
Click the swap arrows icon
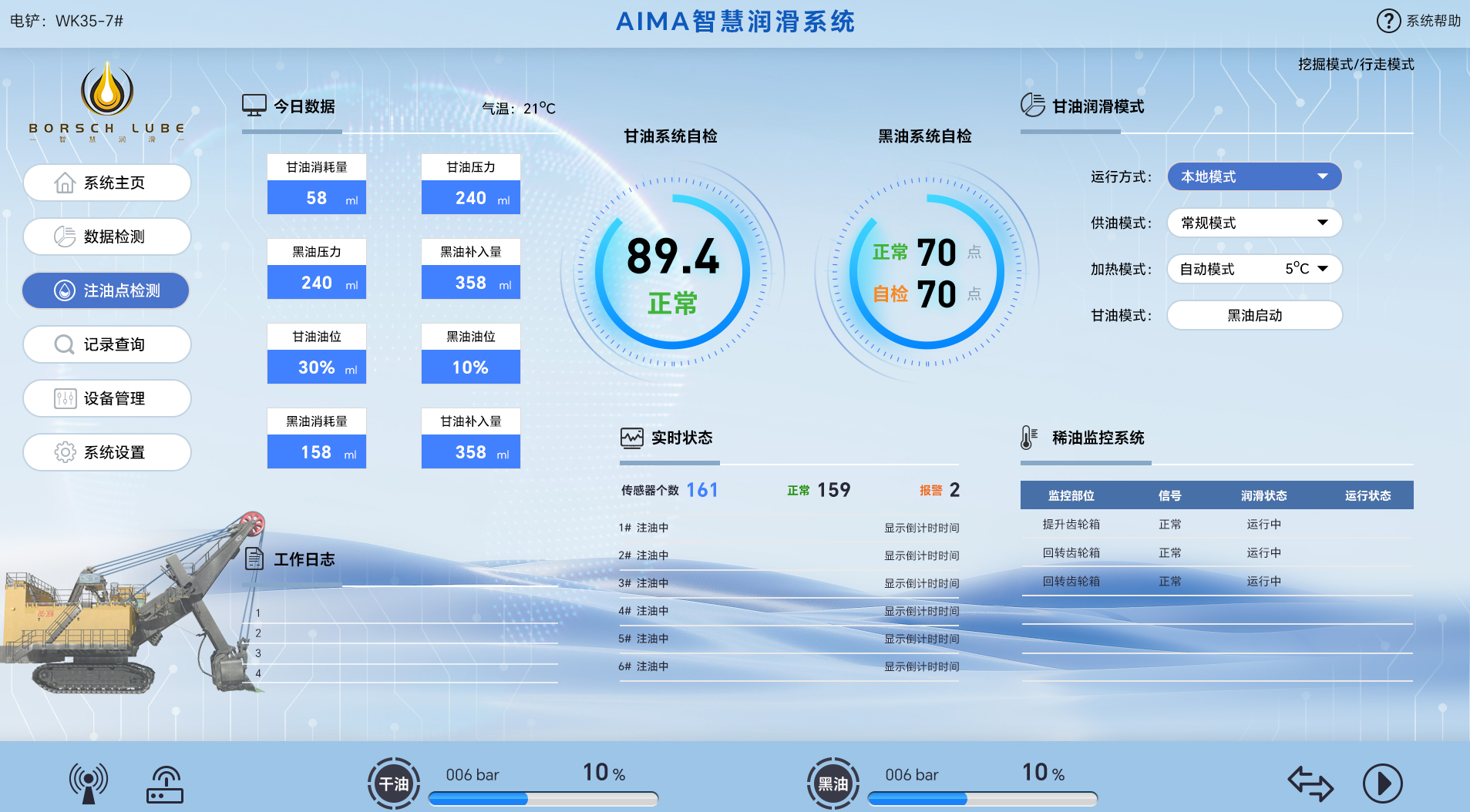1310,783
